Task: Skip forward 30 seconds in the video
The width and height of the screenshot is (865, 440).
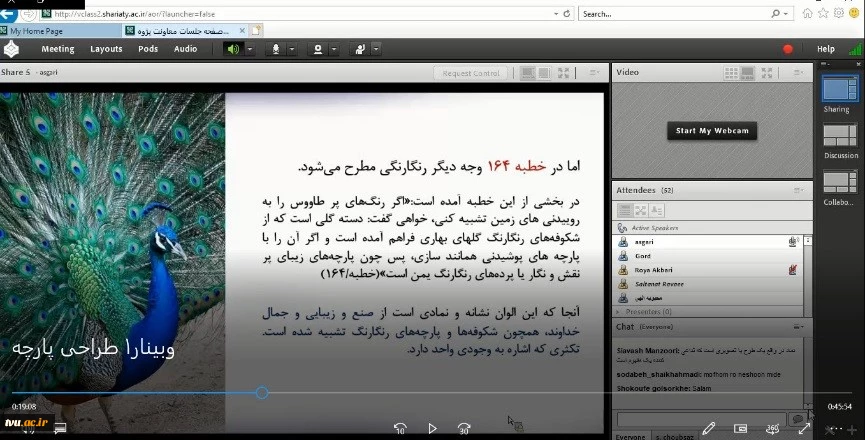Action: point(464,428)
